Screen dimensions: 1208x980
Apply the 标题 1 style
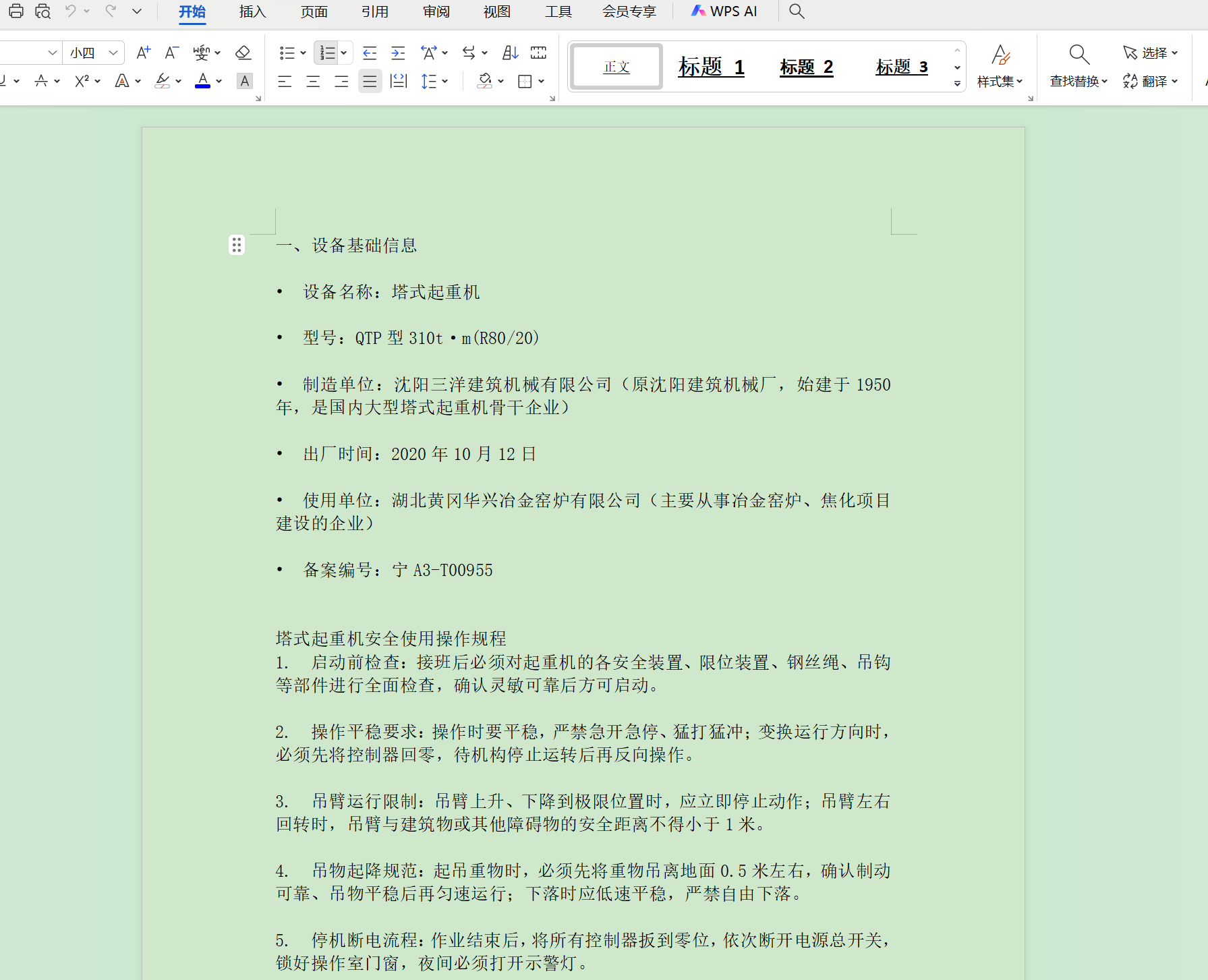click(711, 67)
